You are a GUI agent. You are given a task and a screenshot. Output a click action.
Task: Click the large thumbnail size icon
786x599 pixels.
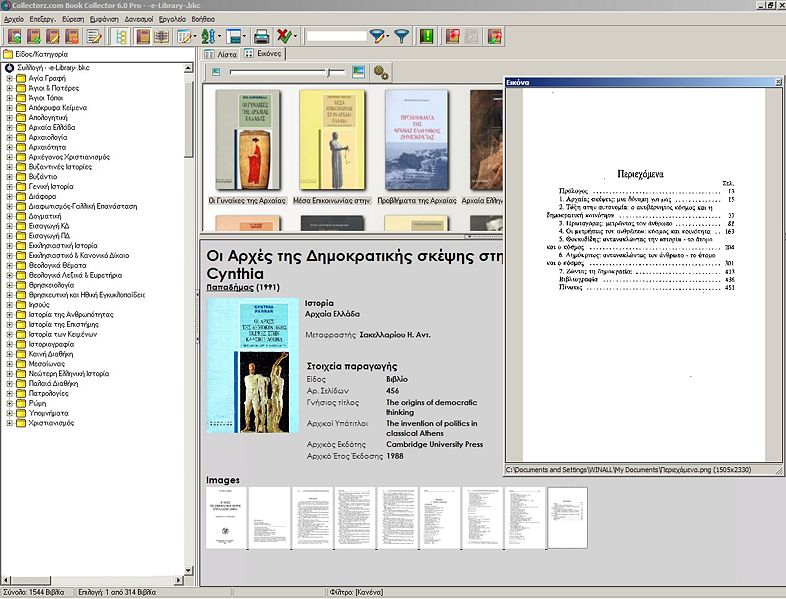pyautogui.click(x=358, y=72)
